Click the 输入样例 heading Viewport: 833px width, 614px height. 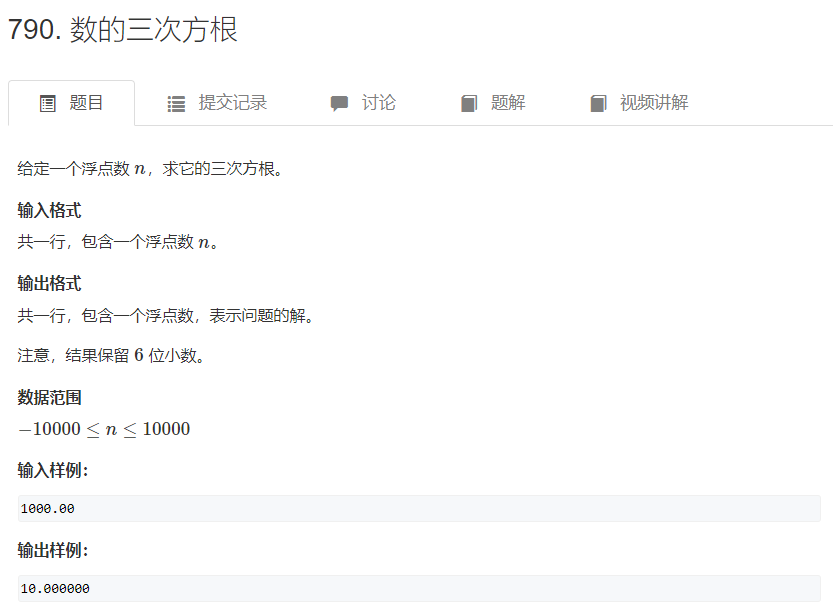point(53,471)
